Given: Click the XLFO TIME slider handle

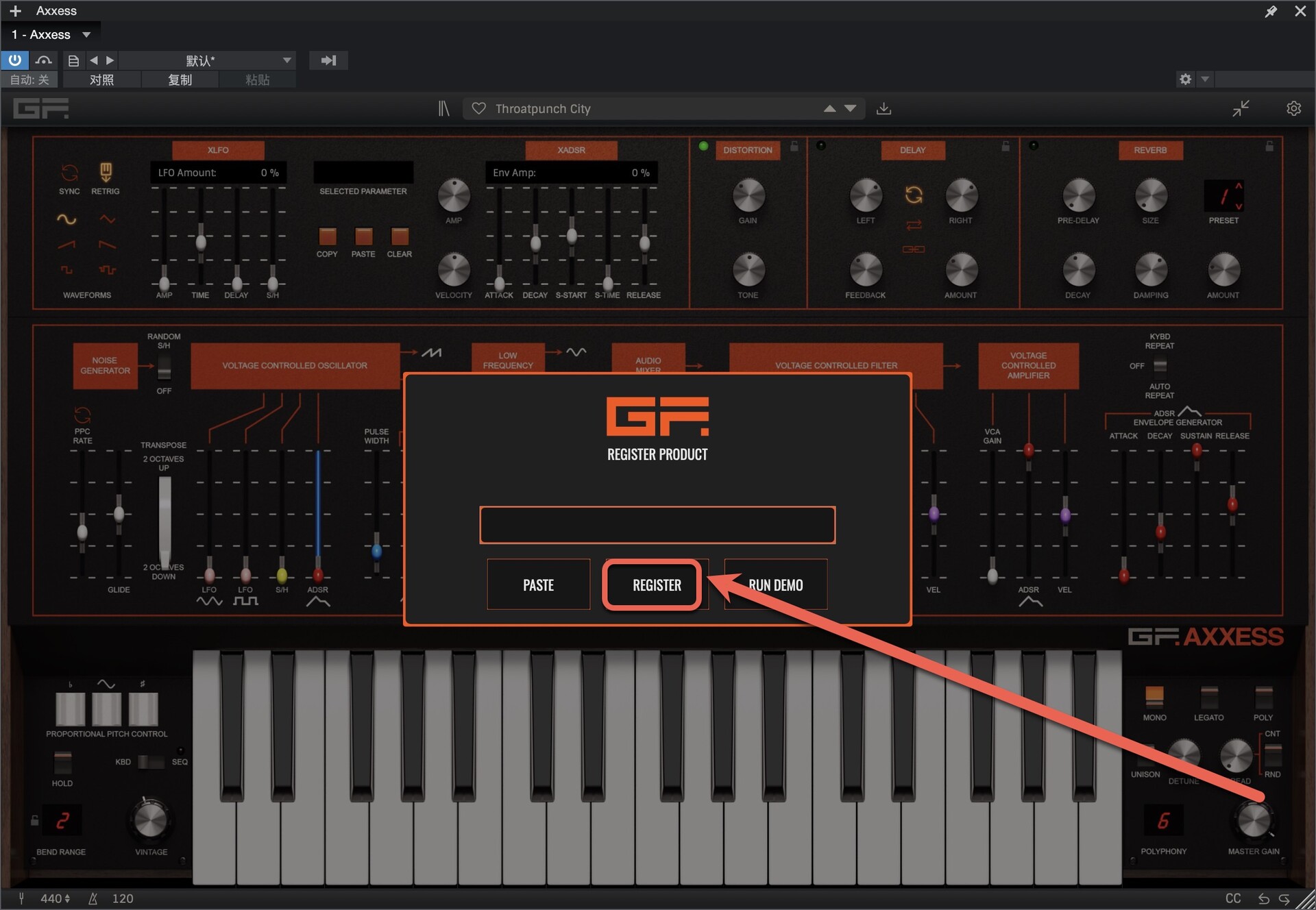Looking at the screenshot, I should pos(200,242).
